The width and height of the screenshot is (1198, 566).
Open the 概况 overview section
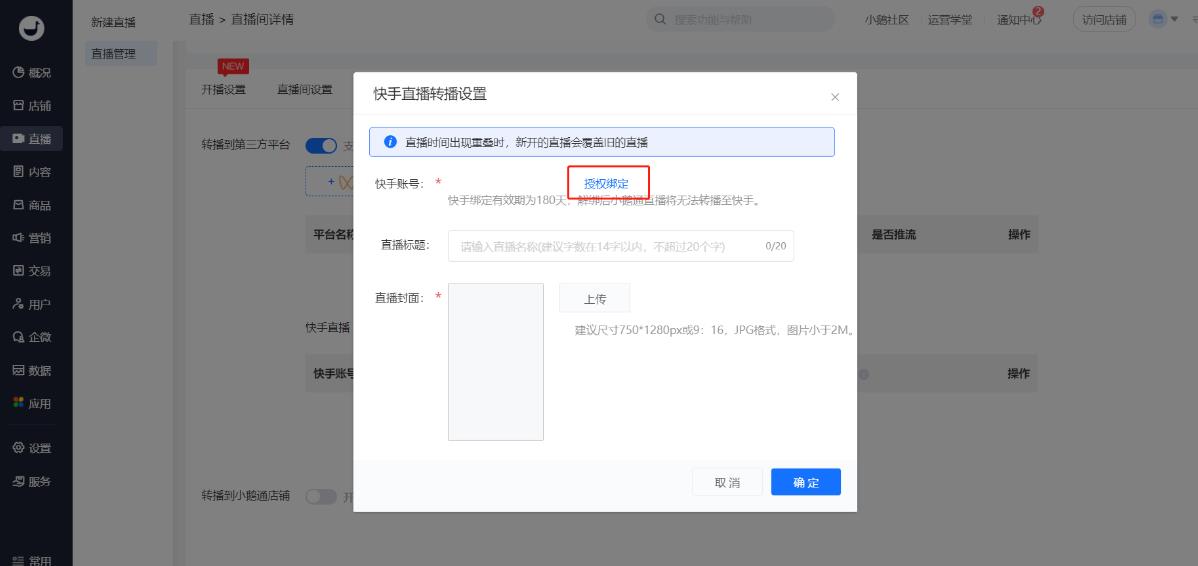[32, 73]
